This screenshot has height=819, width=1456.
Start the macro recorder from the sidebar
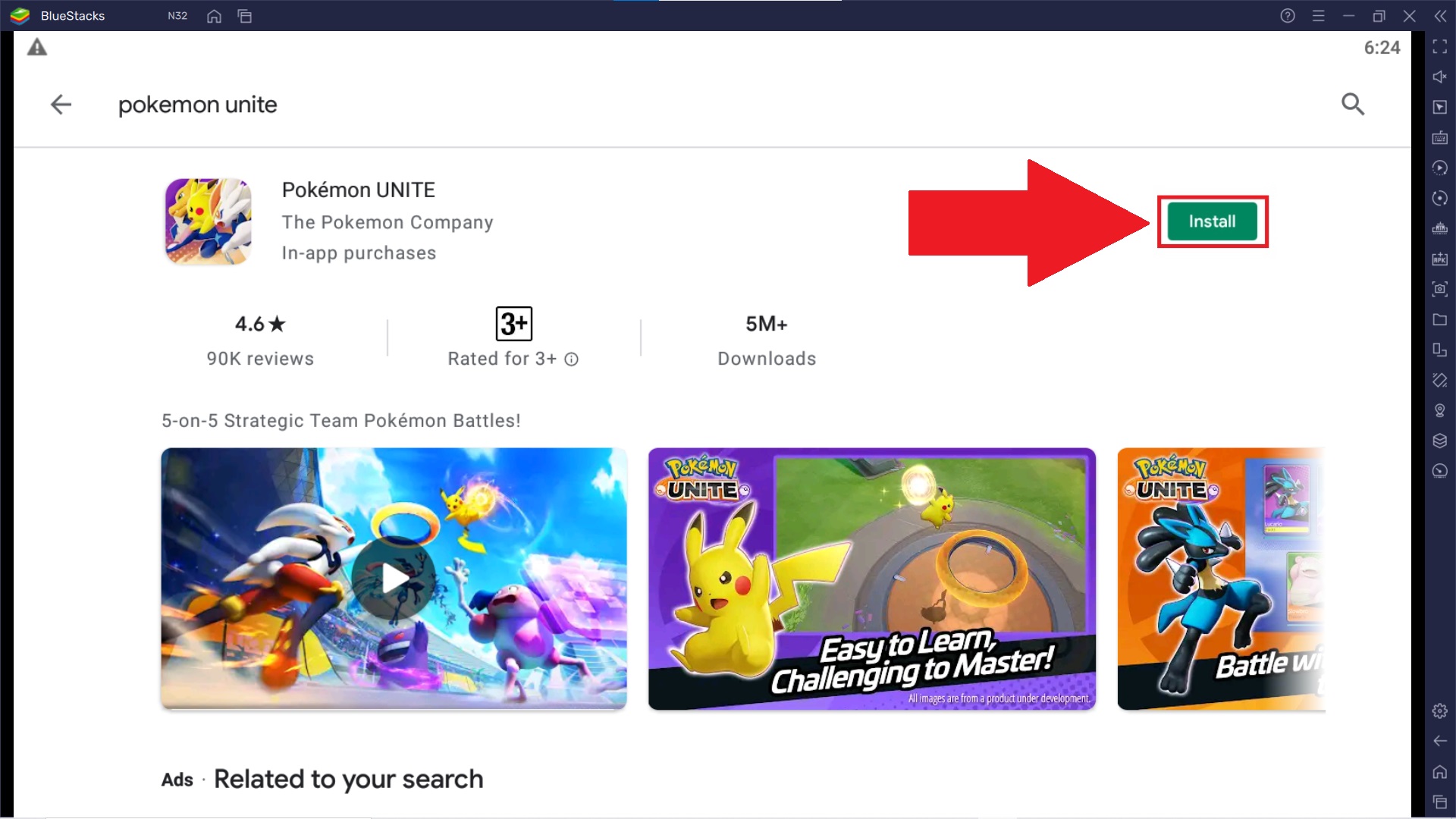point(1439,168)
